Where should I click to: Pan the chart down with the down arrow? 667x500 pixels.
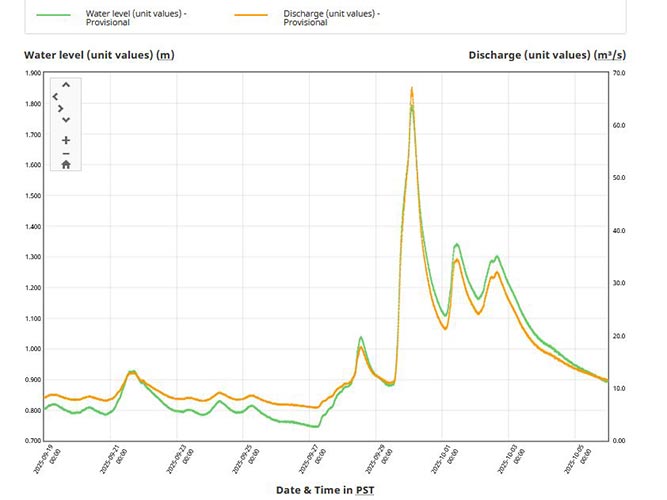[66, 120]
